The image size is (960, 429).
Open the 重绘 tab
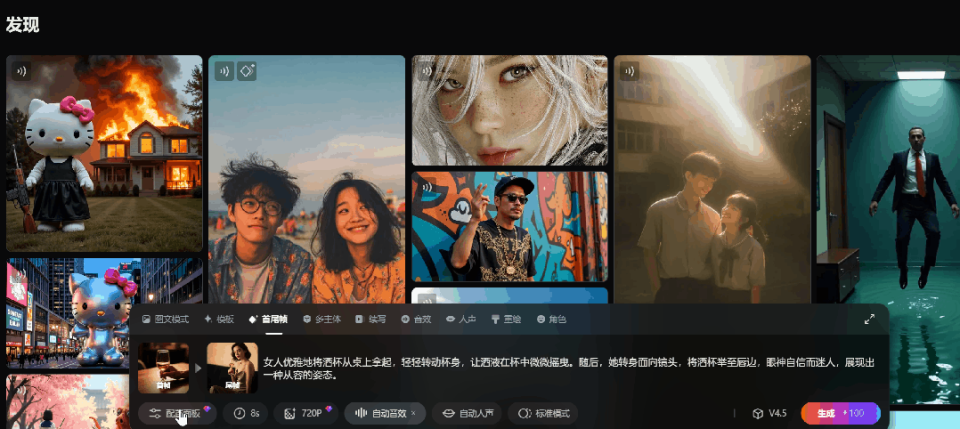click(x=506, y=319)
